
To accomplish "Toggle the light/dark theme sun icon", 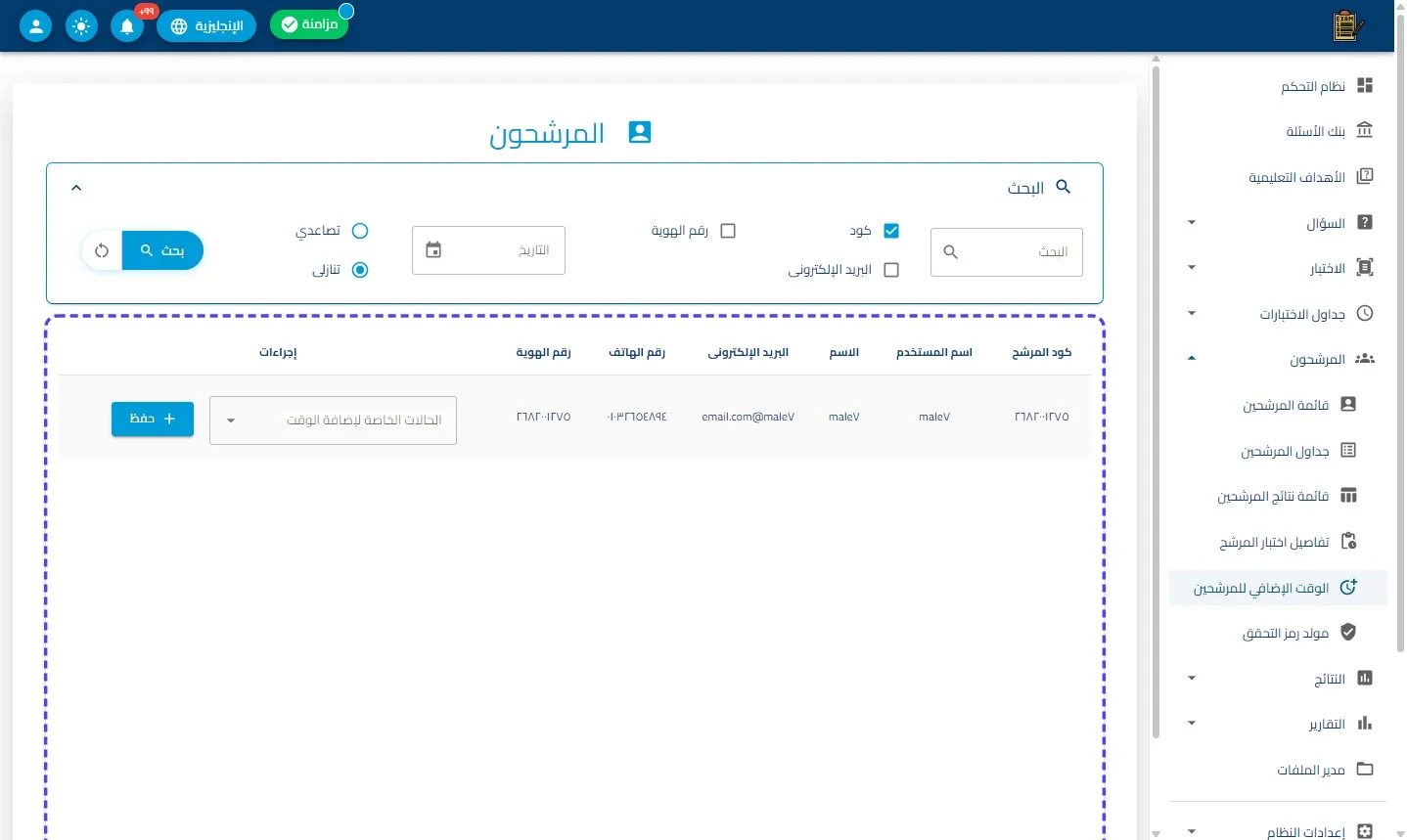I will [81, 26].
